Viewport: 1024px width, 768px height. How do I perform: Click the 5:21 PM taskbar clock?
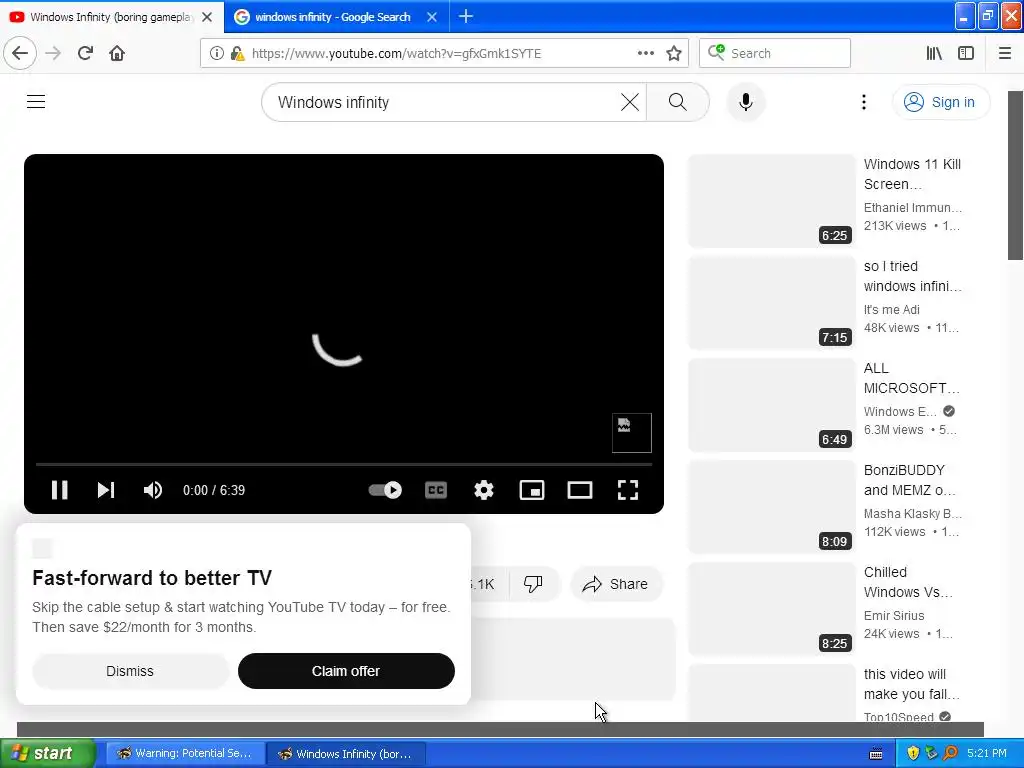[987, 753]
